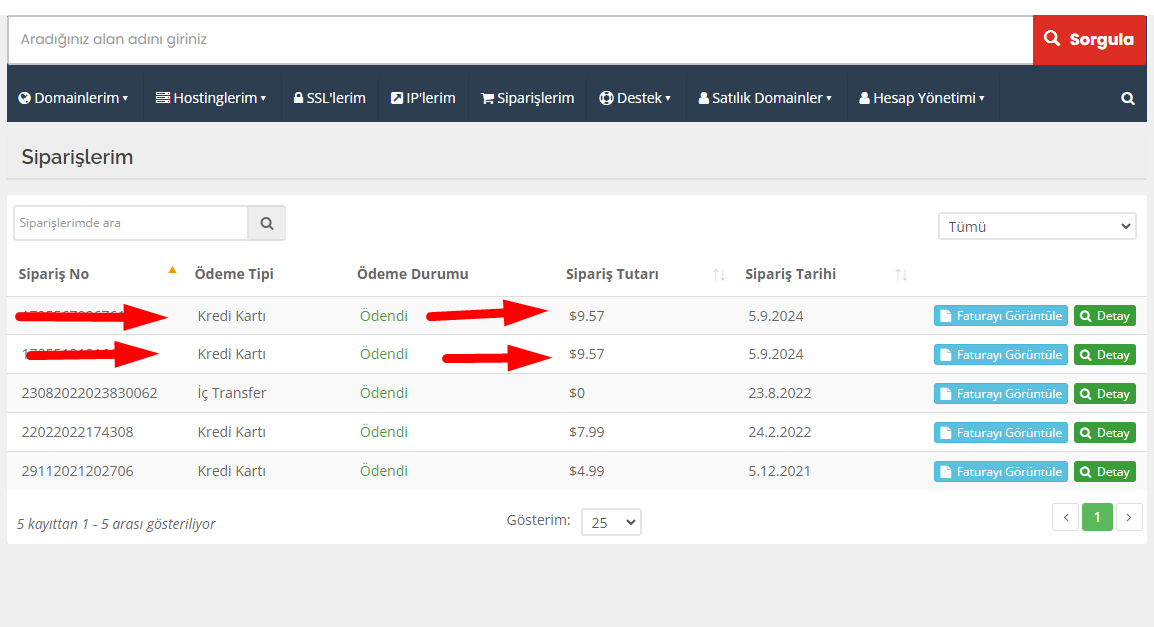This screenshot has width=1154, height=627.
Task: Click the navbar magnifier search icon
Action: click(x=1128, y=99)
